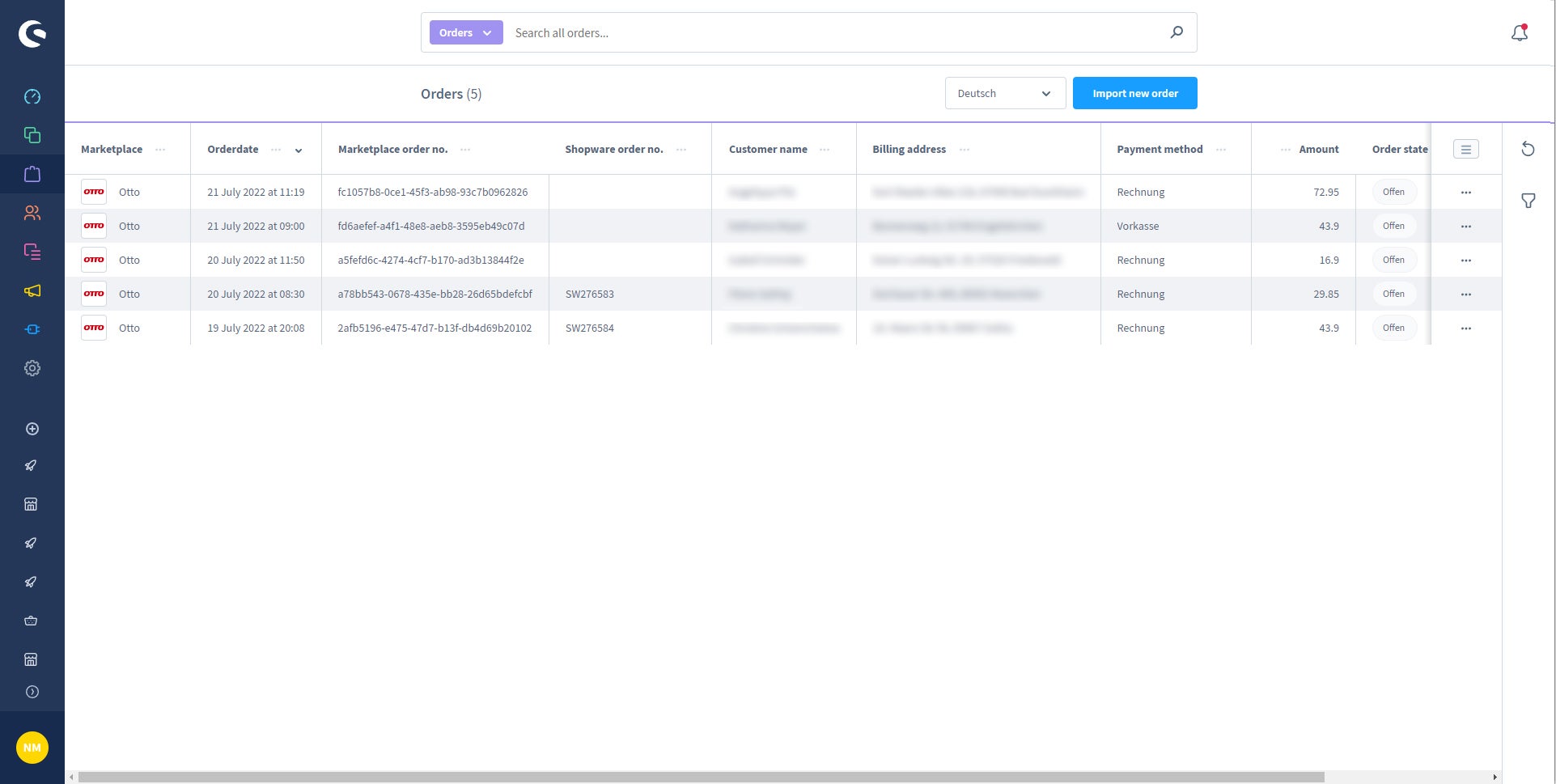Click the Shopware order number SW276583
This screenshot has height=784, width=1556.
coord(589,295)
